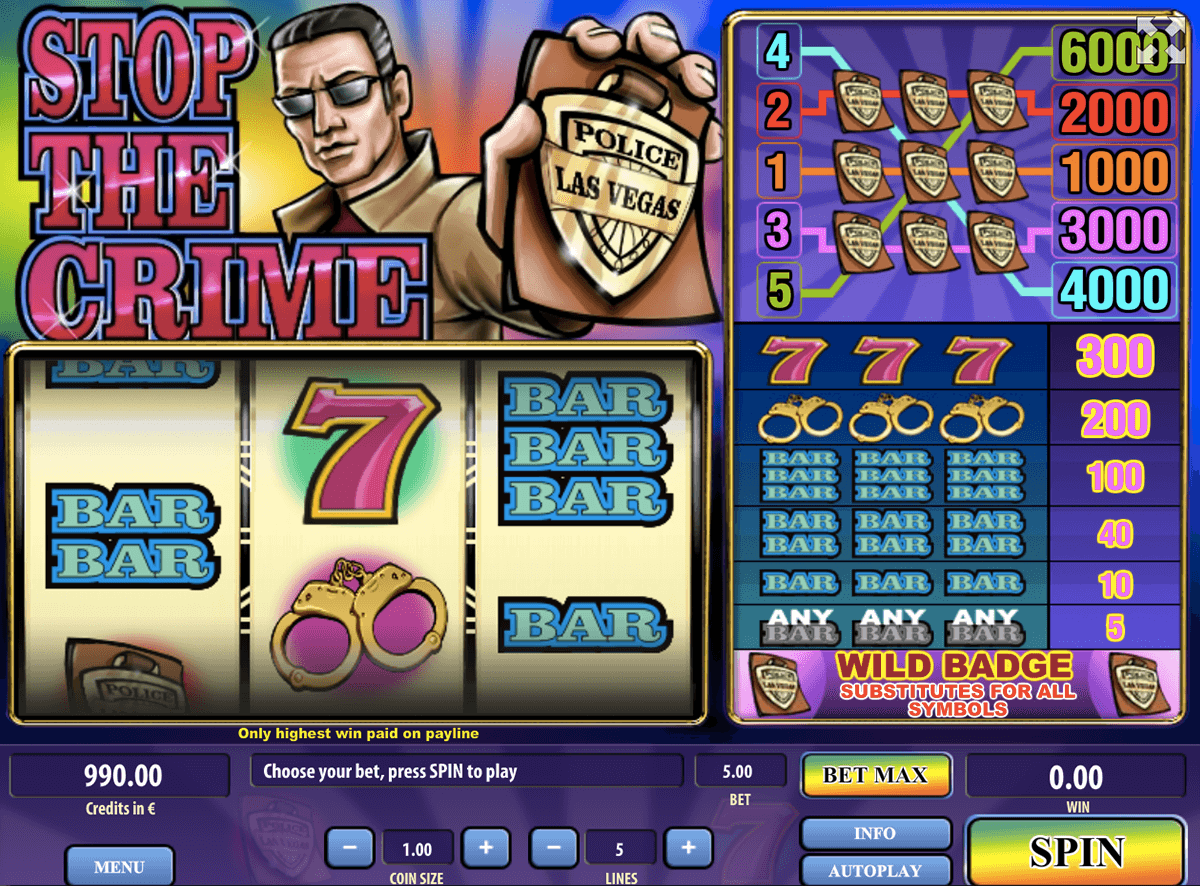Select the BET MAX button
Screen dimensions: 1200x886
876,775
